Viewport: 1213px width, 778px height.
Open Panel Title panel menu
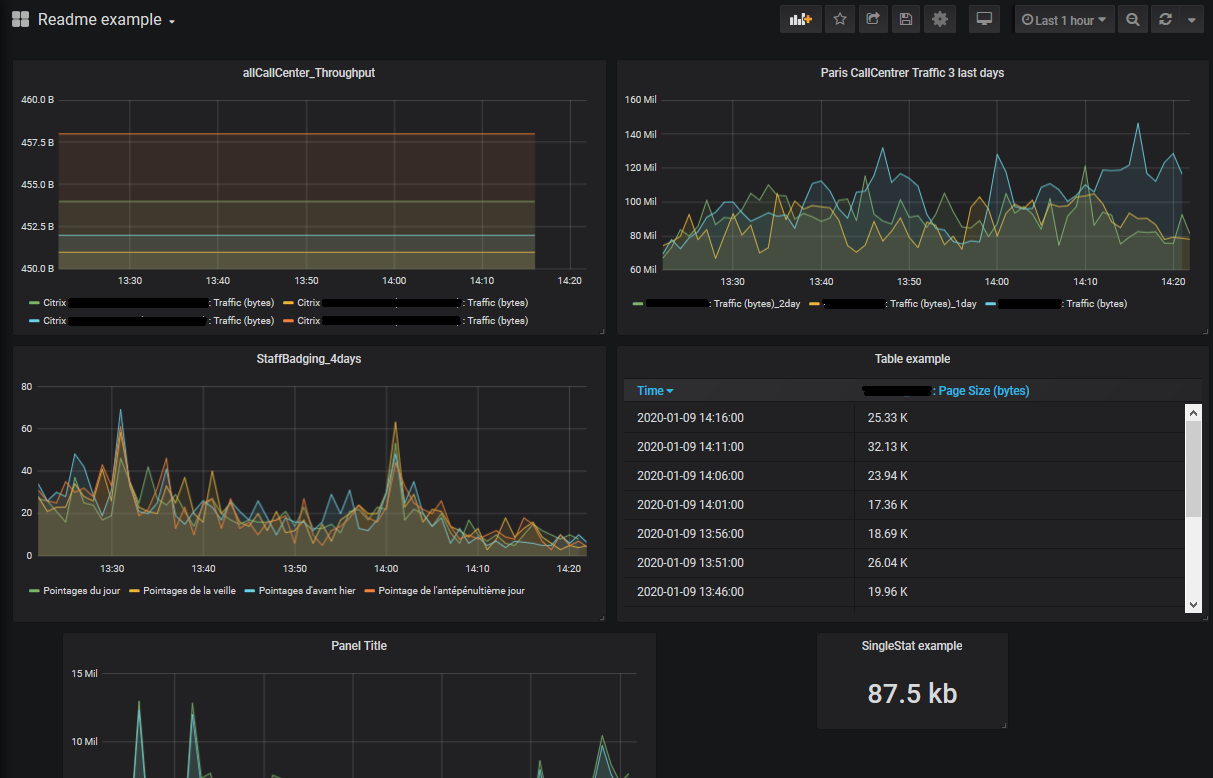[359, 646]
